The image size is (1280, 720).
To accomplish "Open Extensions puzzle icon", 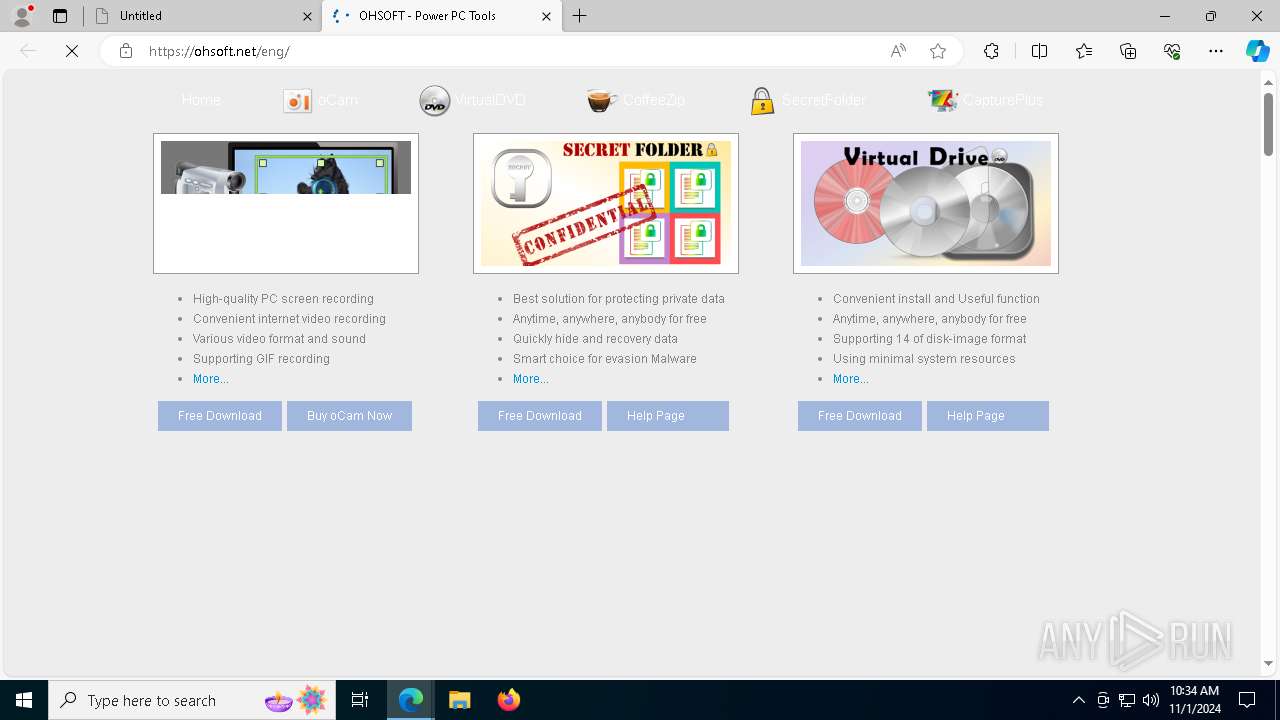I will (x=991, y=51).
